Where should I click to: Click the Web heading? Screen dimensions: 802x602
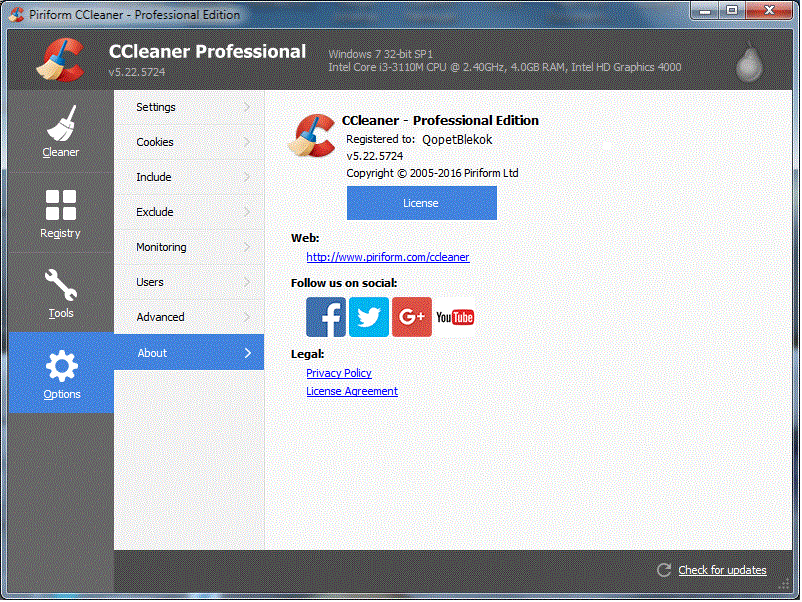point(305,238)
